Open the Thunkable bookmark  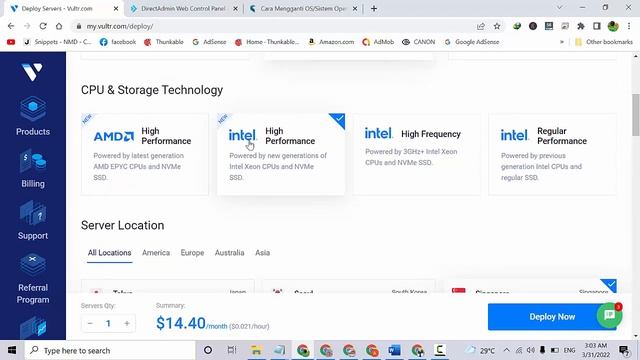coord(164,42)
